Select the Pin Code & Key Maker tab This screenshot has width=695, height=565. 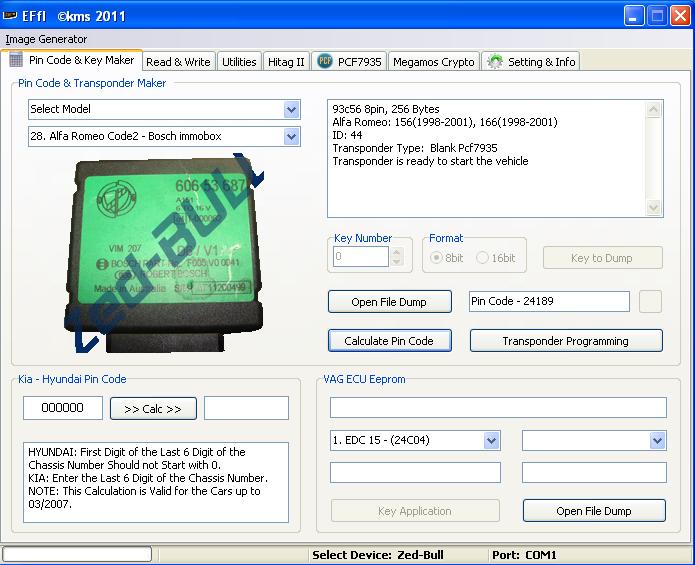click(72, 60)
